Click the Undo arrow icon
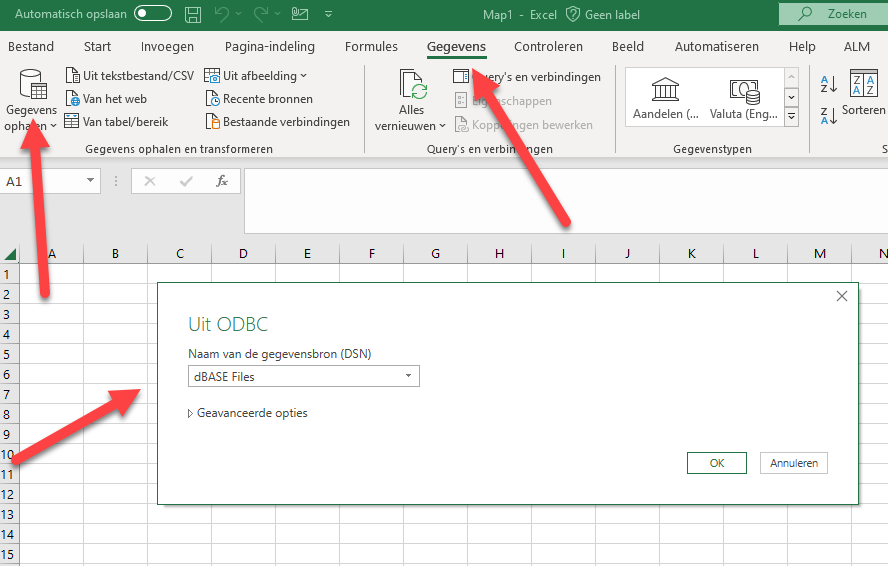Image resolution: width=888 pixels, height=566 pixels. (x=222, y=14)
